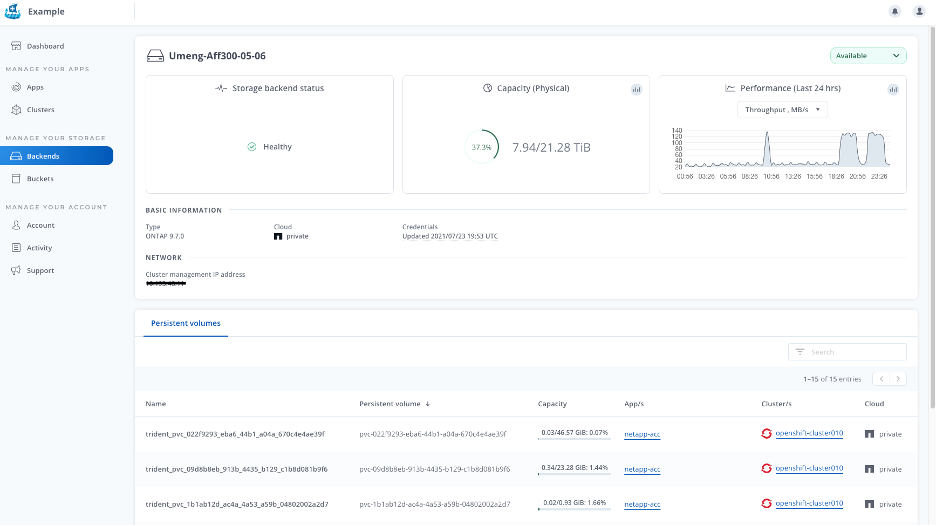This screenshot has width=936, height=526.
Task: Click netapp-acc link in first row
Action: click(x=642, y=435)
